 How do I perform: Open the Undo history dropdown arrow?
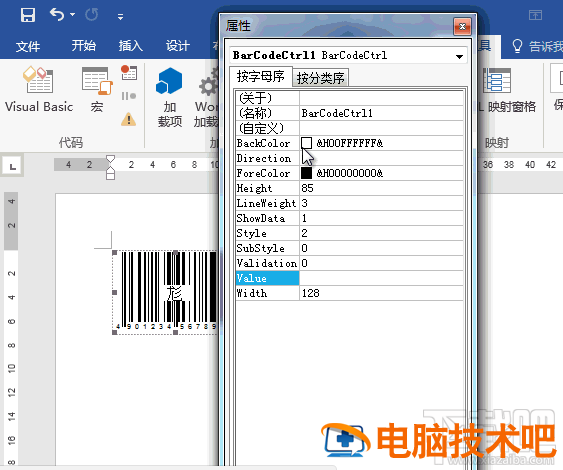pos(73,15)
